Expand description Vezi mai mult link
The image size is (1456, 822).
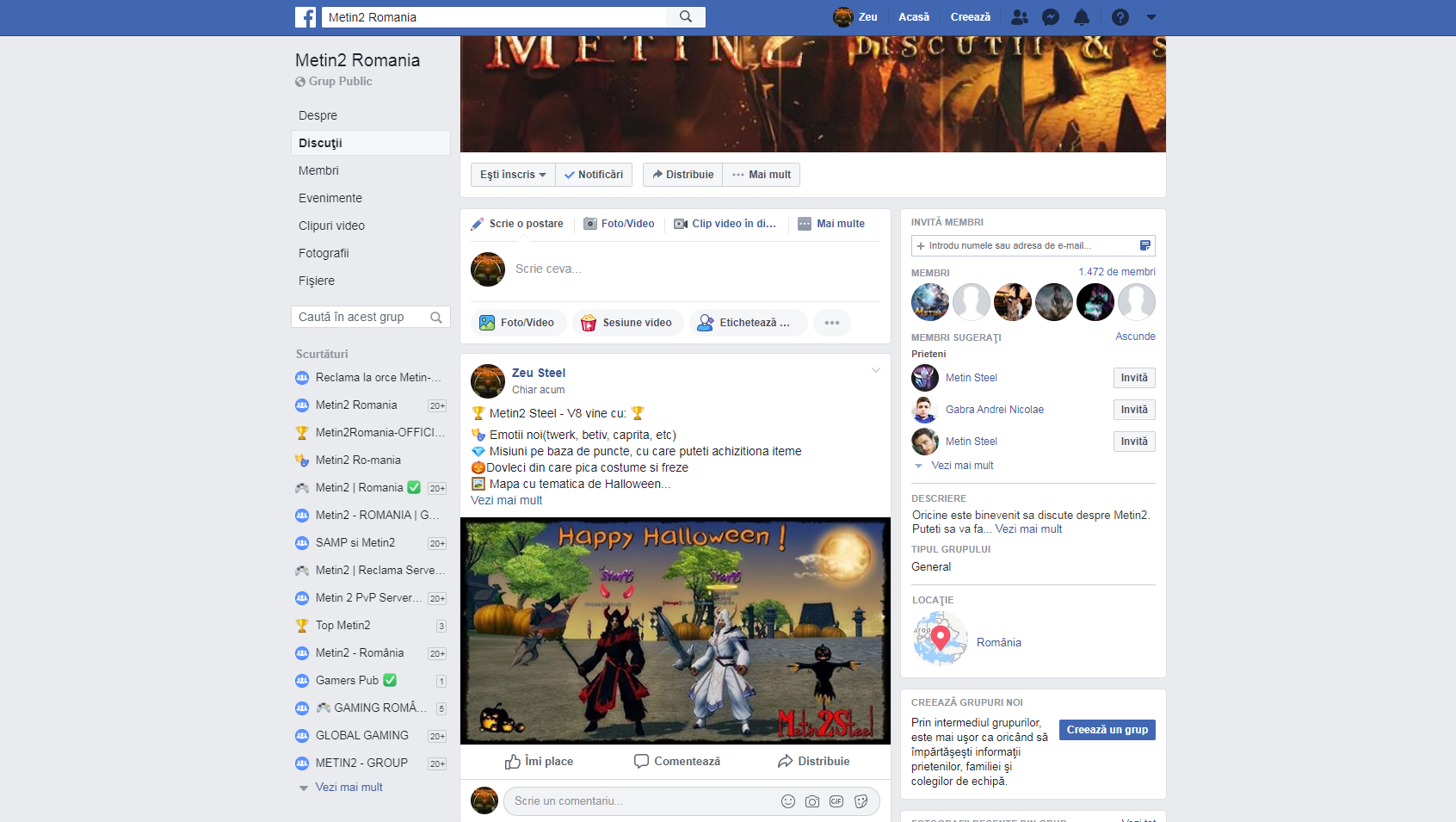click(1028, 529)
